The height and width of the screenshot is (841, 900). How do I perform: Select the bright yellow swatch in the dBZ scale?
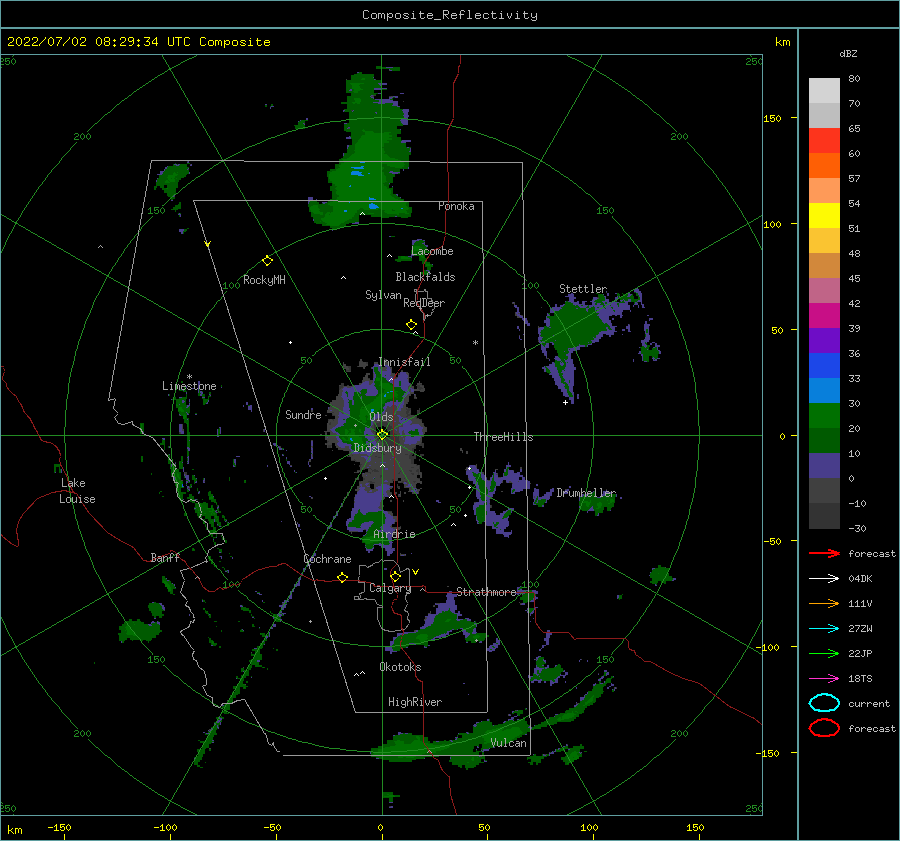(824, 215)
